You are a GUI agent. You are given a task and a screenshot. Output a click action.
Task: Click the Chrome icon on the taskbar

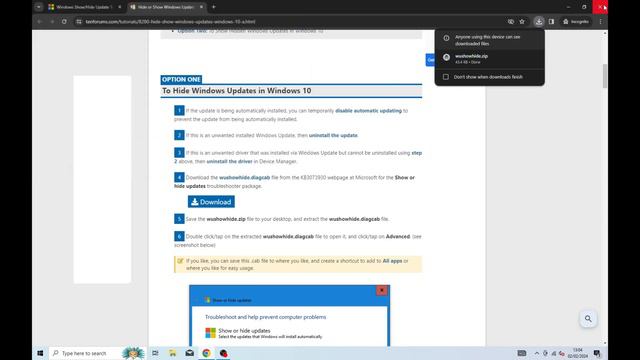coord(207,353)
